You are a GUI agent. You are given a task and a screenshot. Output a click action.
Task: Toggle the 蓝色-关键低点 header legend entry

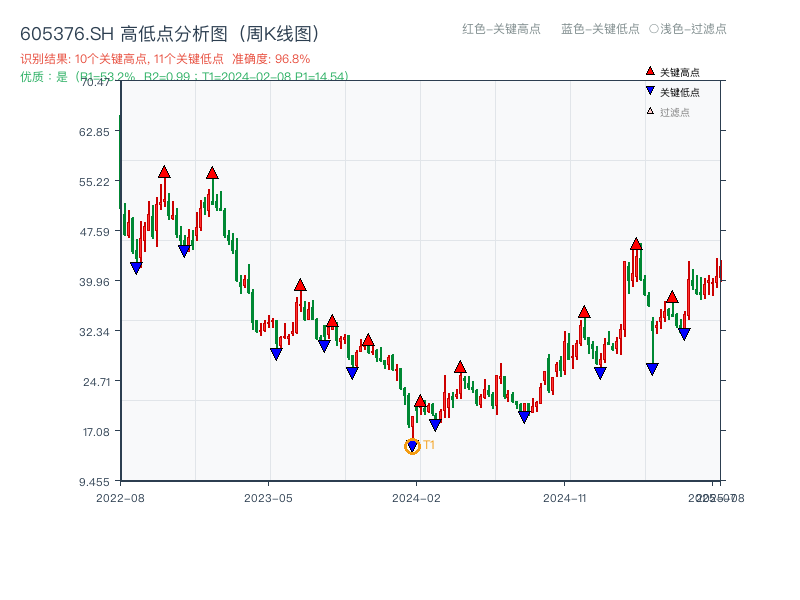click(x=600, y=29)
